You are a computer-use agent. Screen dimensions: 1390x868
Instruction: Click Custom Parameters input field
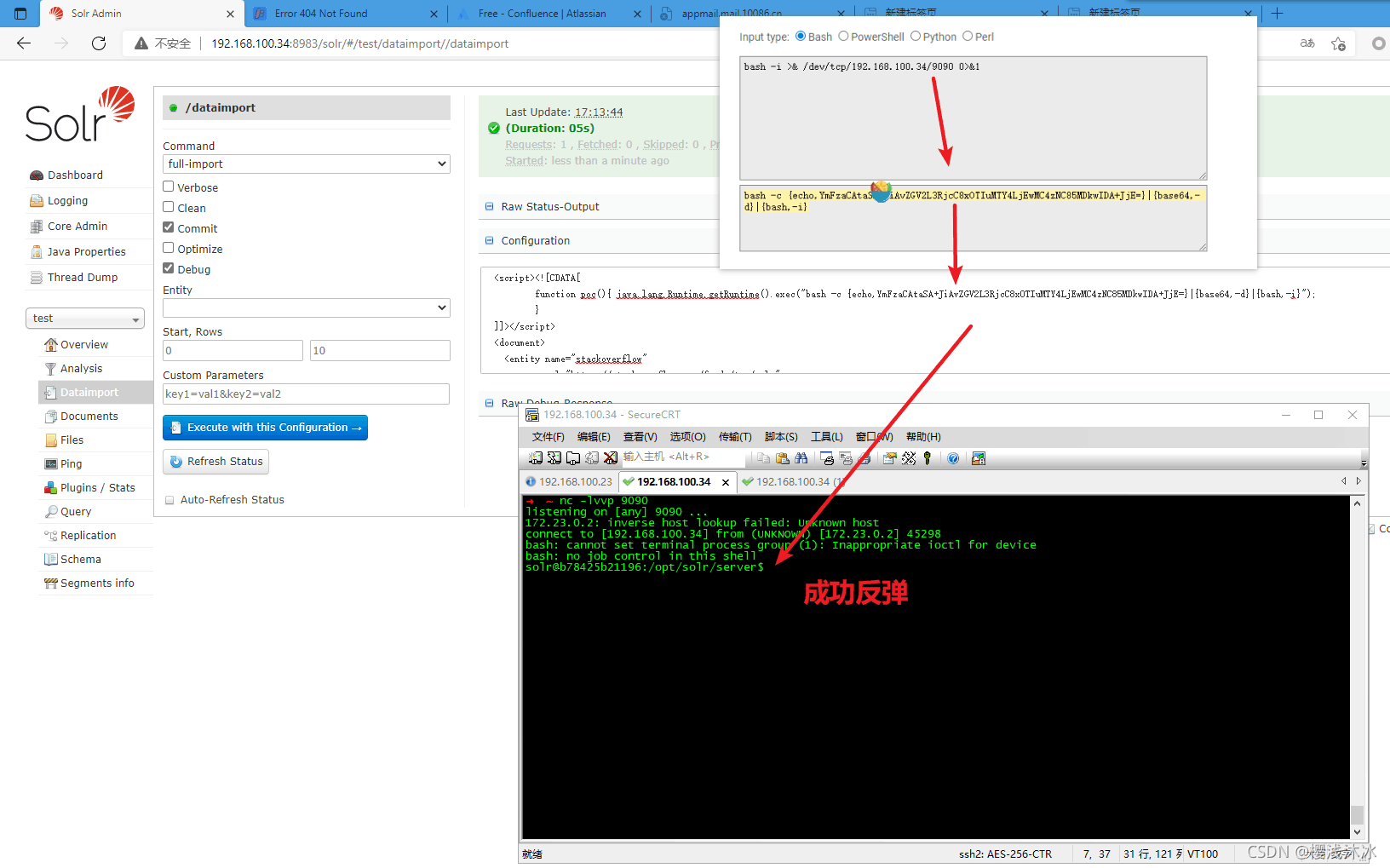[x=306, y=394]
